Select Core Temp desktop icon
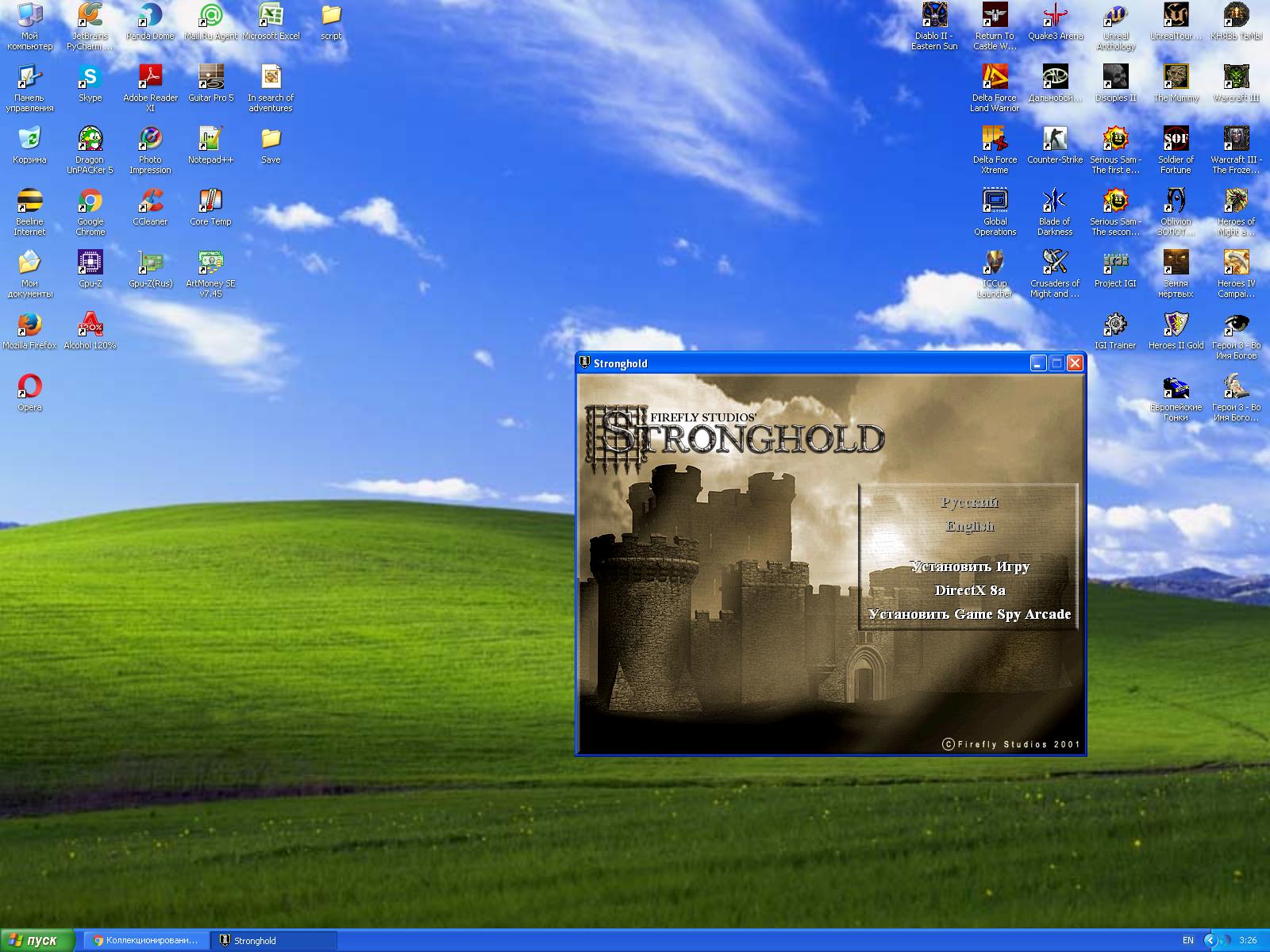The image size is (1270, 952). click(x=210, y=207)
